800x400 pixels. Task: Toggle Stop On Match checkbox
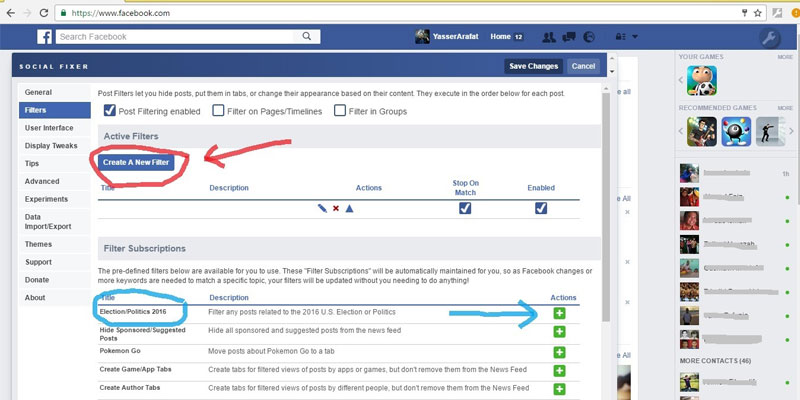point(465,208)
